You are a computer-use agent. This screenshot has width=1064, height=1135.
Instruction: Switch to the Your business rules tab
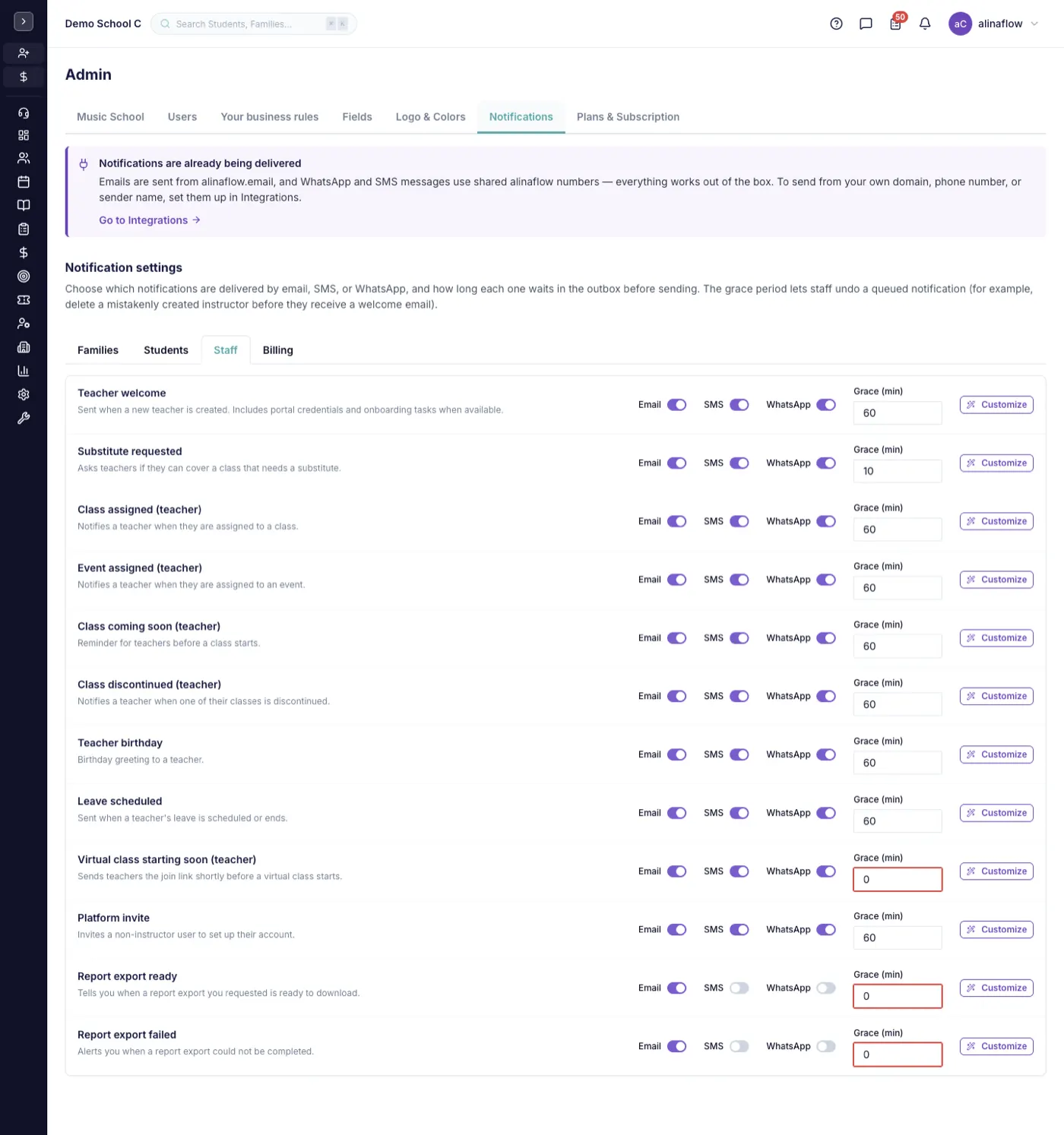[270, 117]
